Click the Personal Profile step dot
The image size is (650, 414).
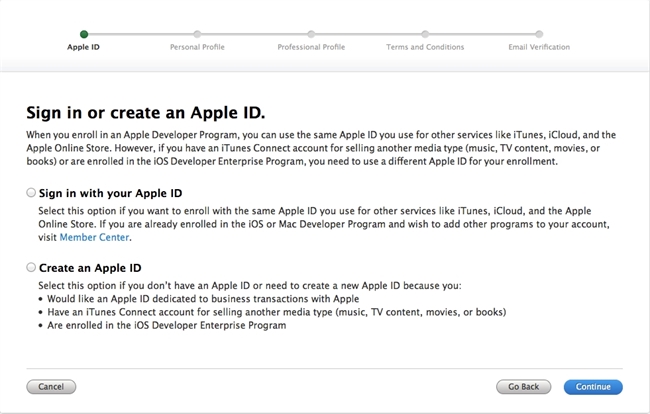[x=197, y=33]
